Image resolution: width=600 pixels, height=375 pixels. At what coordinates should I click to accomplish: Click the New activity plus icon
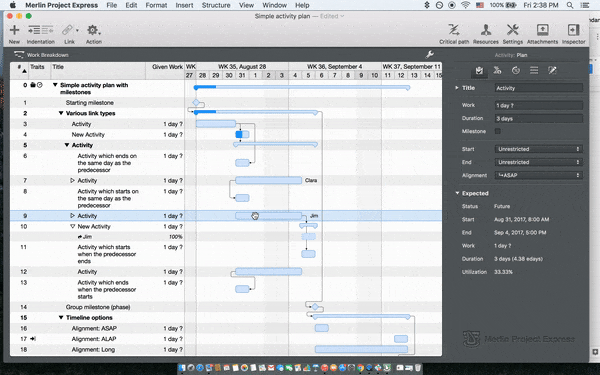click(x=14, y=30)
